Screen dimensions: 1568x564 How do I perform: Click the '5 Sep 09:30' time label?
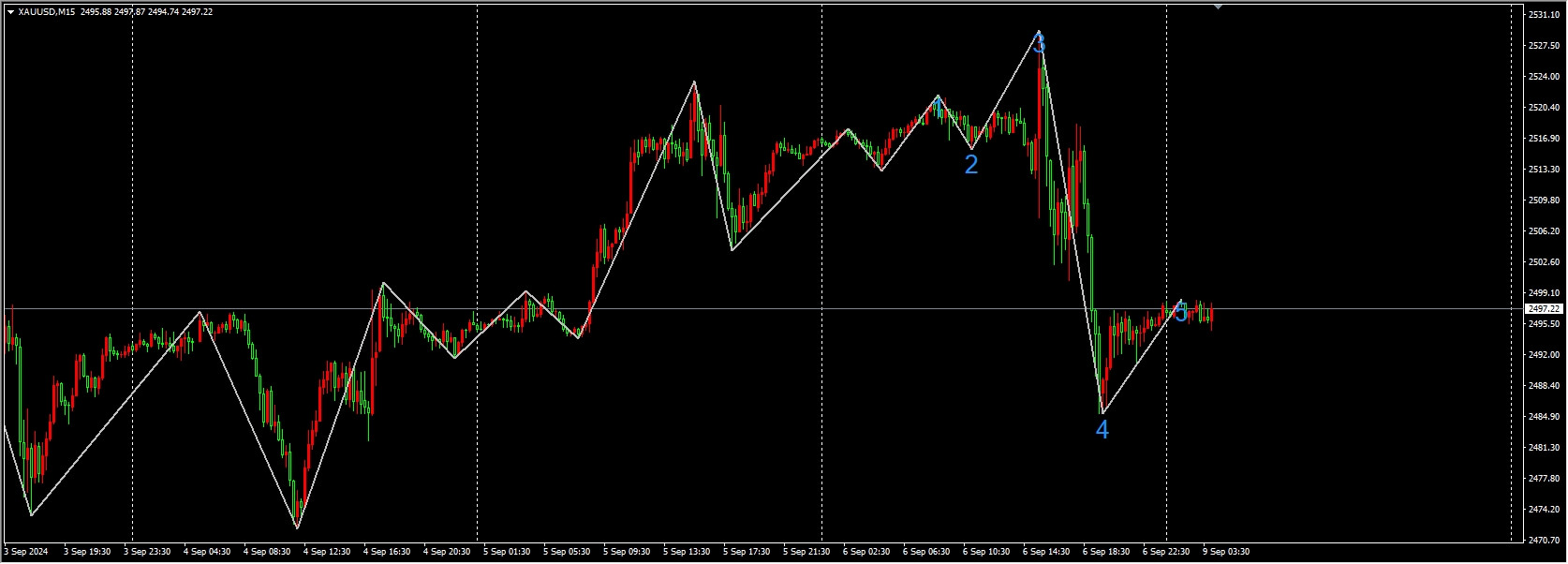click(627, 552)
